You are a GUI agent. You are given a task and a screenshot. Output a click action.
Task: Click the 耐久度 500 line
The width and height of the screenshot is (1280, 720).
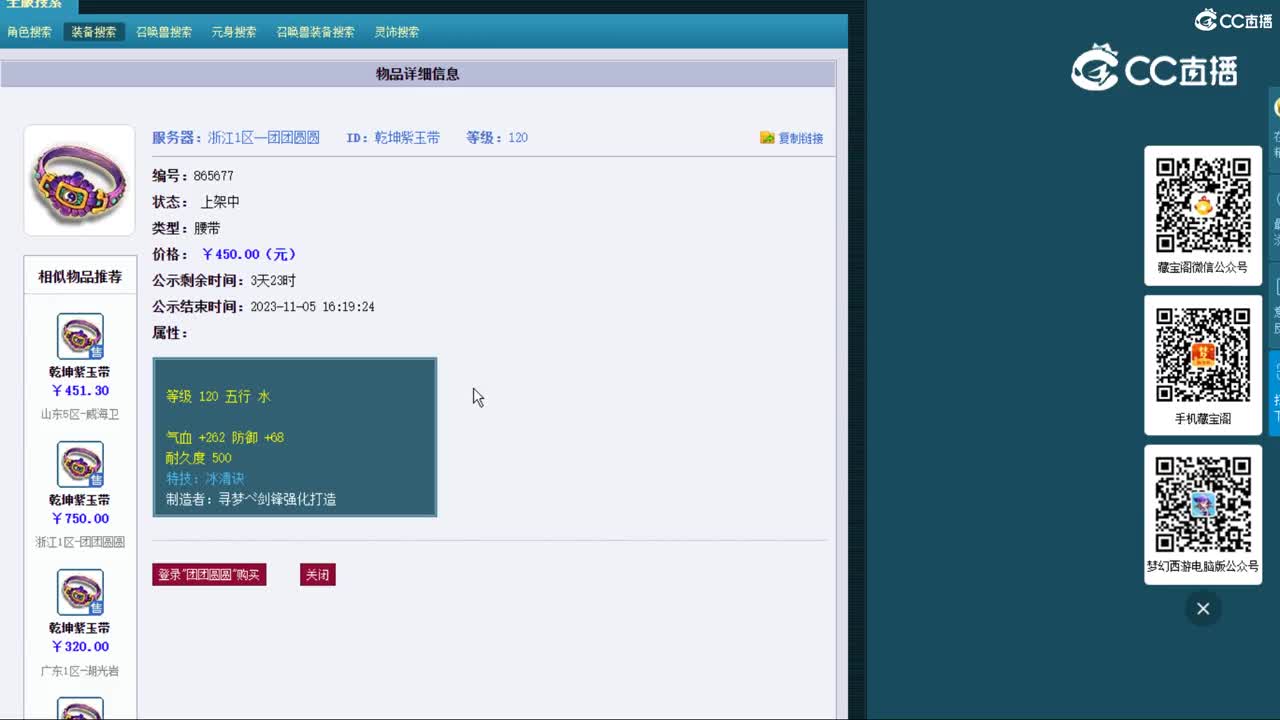[x=199, y=458]
